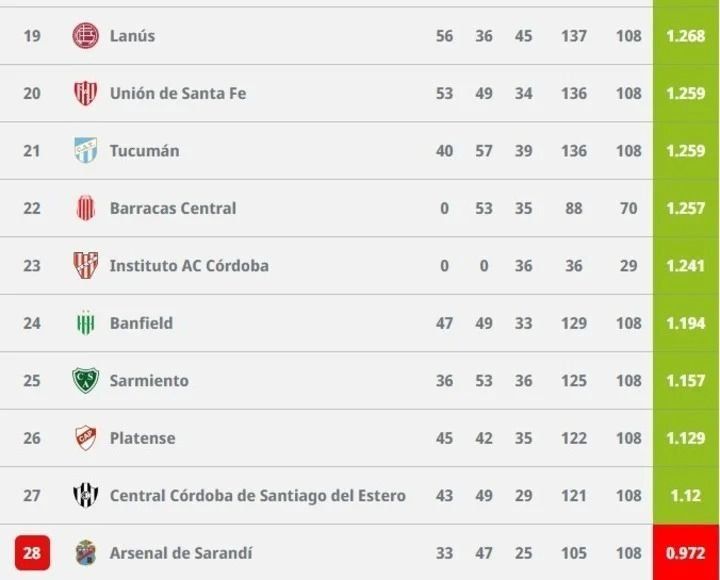Click the Barracas Central crest icon
The width and height of the screenshot is (720, 580).
[86, 208]
